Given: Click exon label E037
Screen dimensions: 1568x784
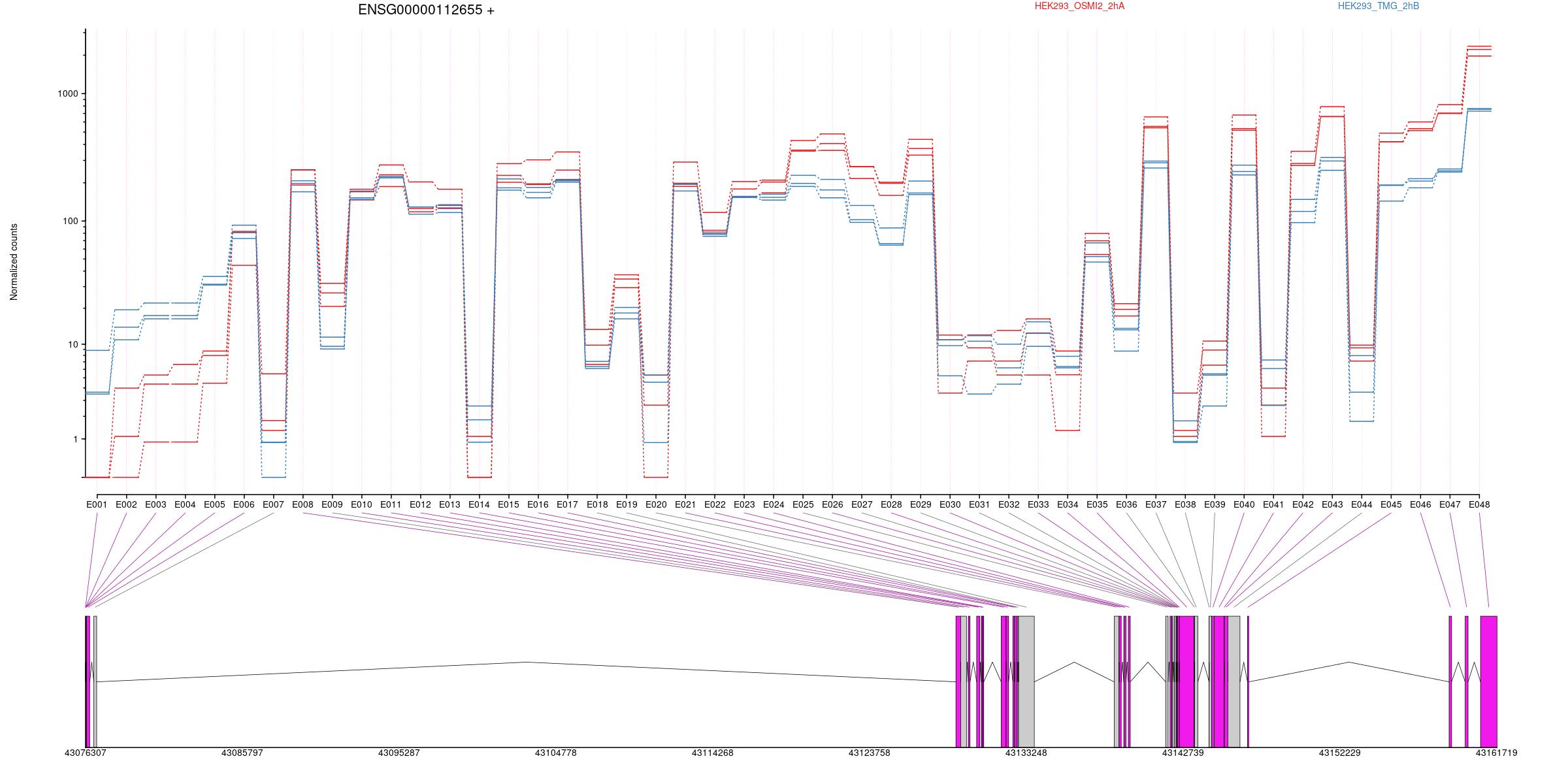Looking at the screenshot, I should point(1156,504).
